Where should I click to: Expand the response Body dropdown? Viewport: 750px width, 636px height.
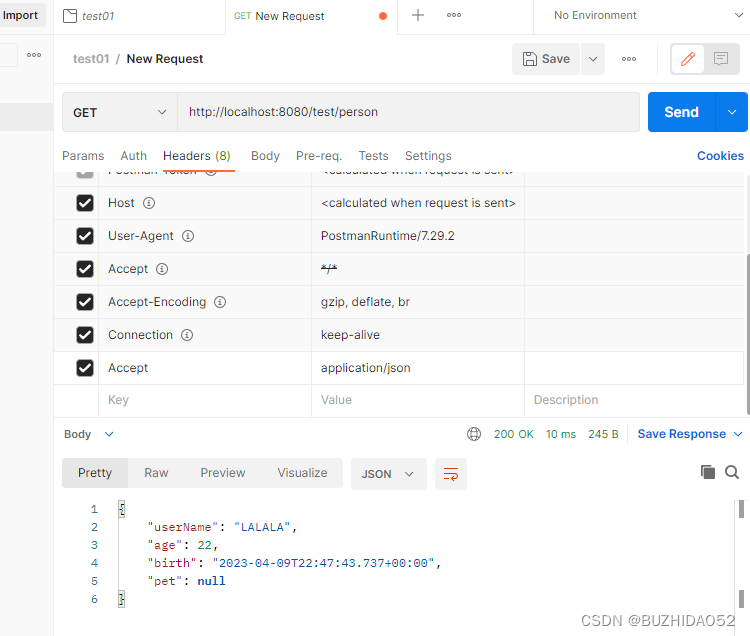89,434
